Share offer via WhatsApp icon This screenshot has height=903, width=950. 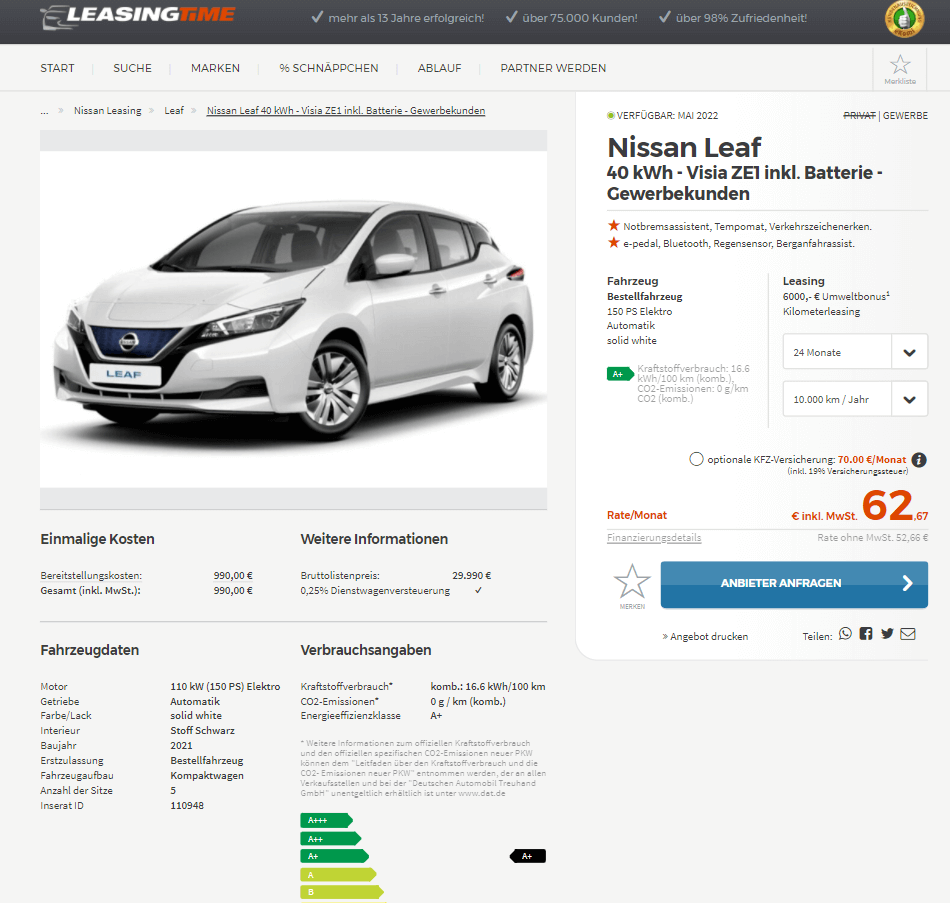[x=845, y=634]
